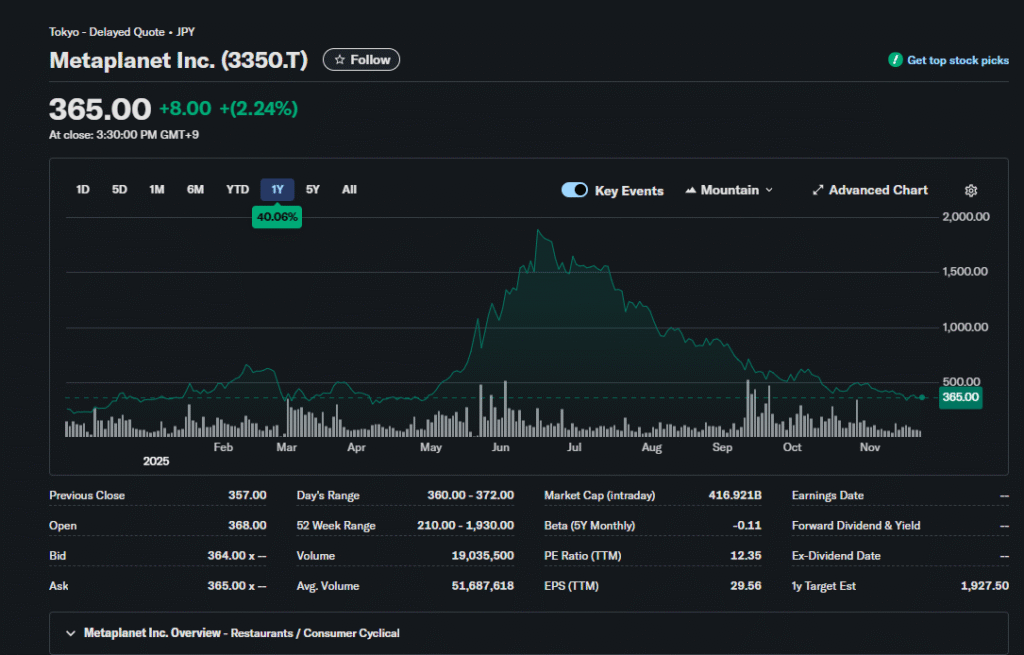Switch chart to 1M range
This screenshot has height=655, width=1024.
click(x=157, y=190)
